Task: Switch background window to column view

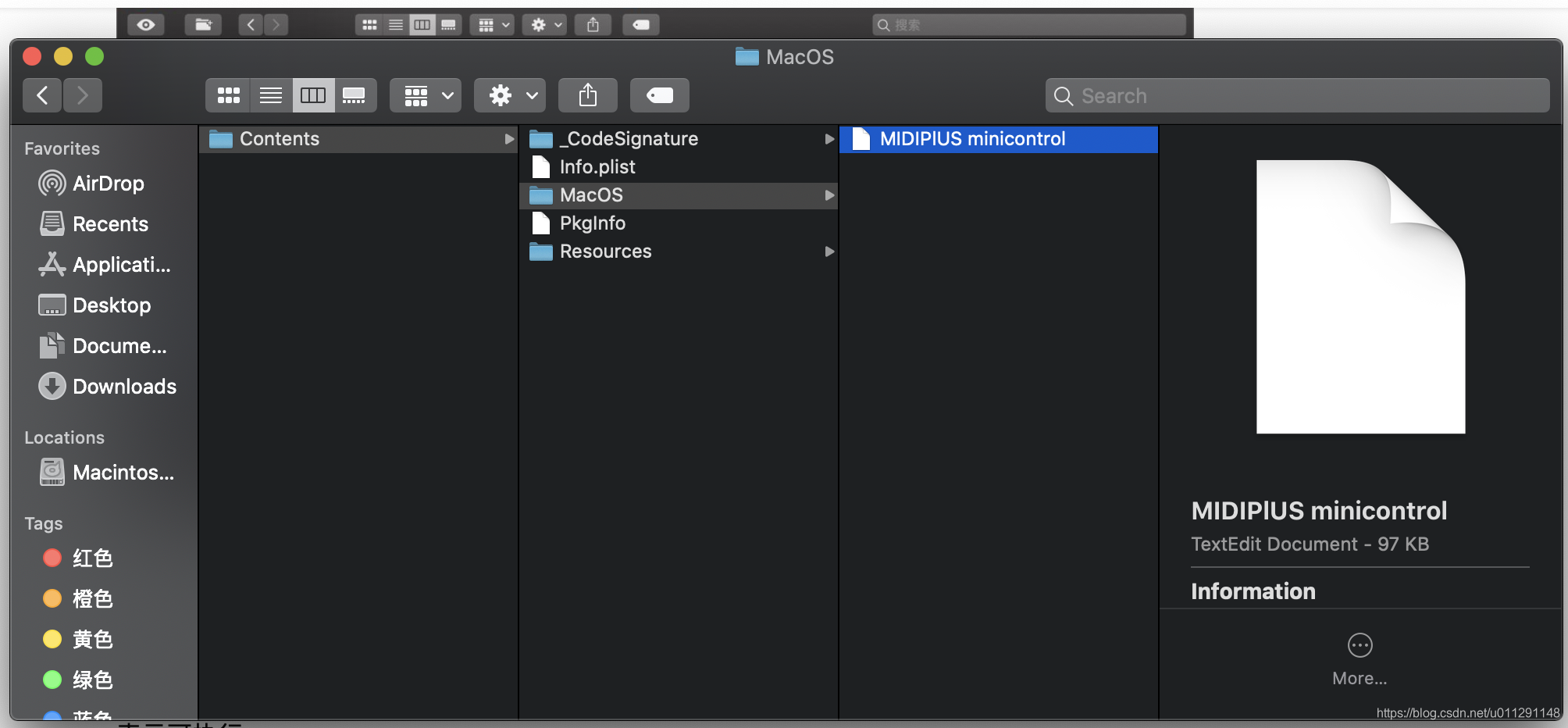Action: (x=422, y=25)
